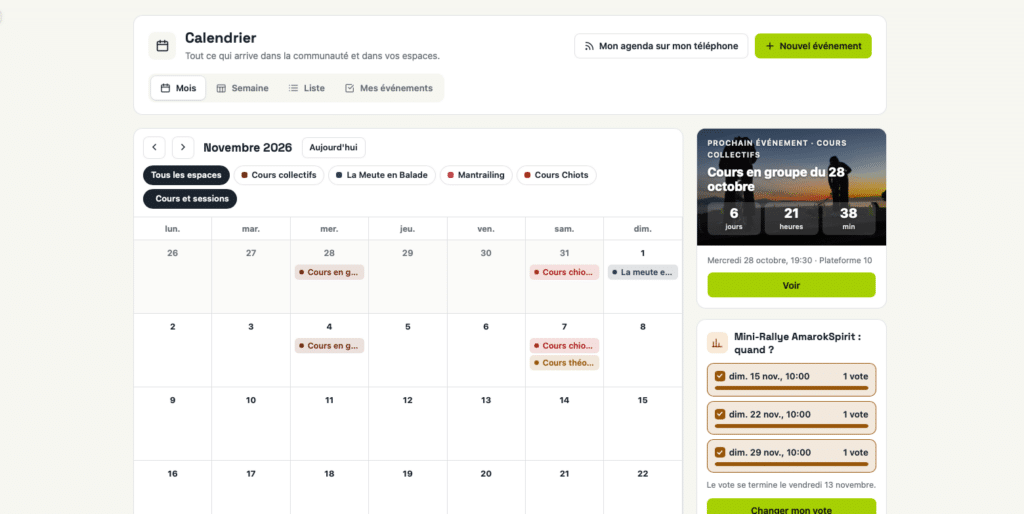Toggle vote for dim. 22 nov., 10:00
The image size is (1024, 514).
click(792, 417)
